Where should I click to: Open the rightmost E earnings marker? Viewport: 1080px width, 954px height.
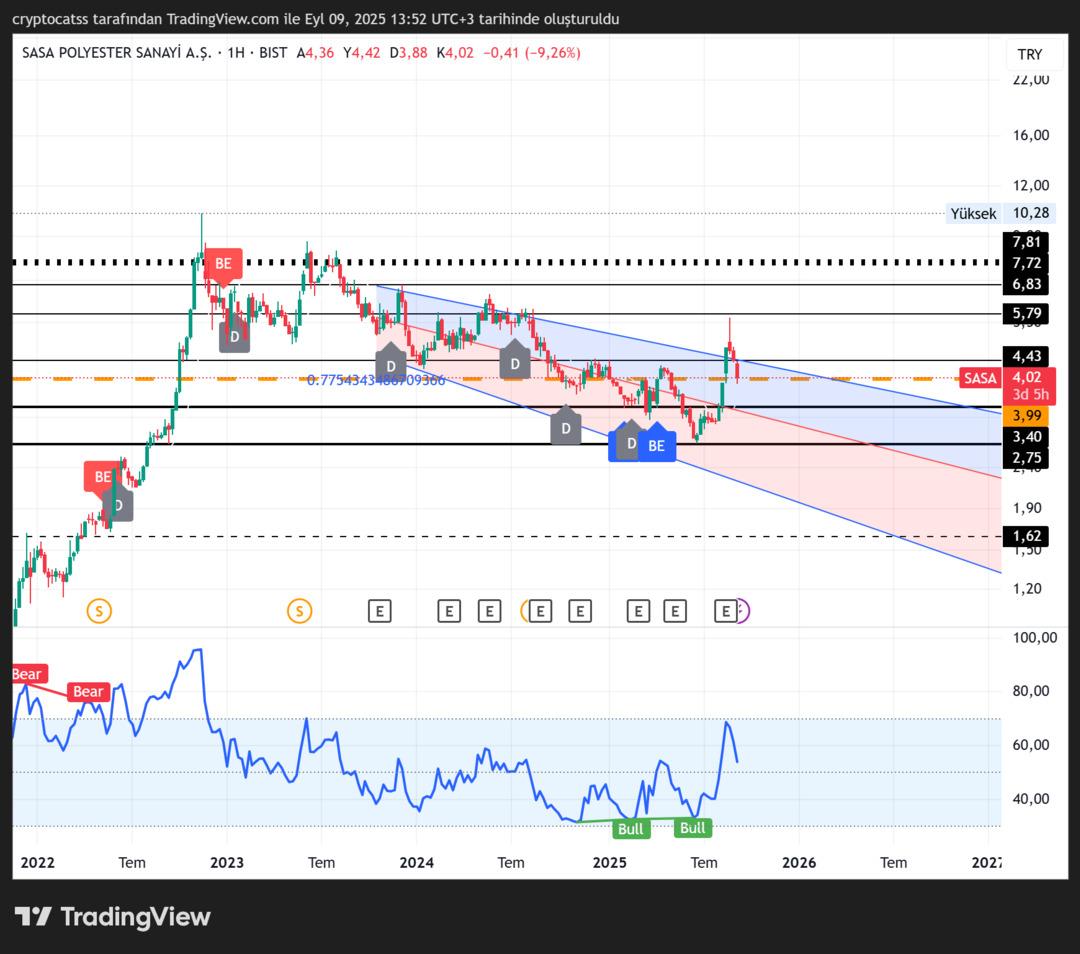(x=725, y=611)
